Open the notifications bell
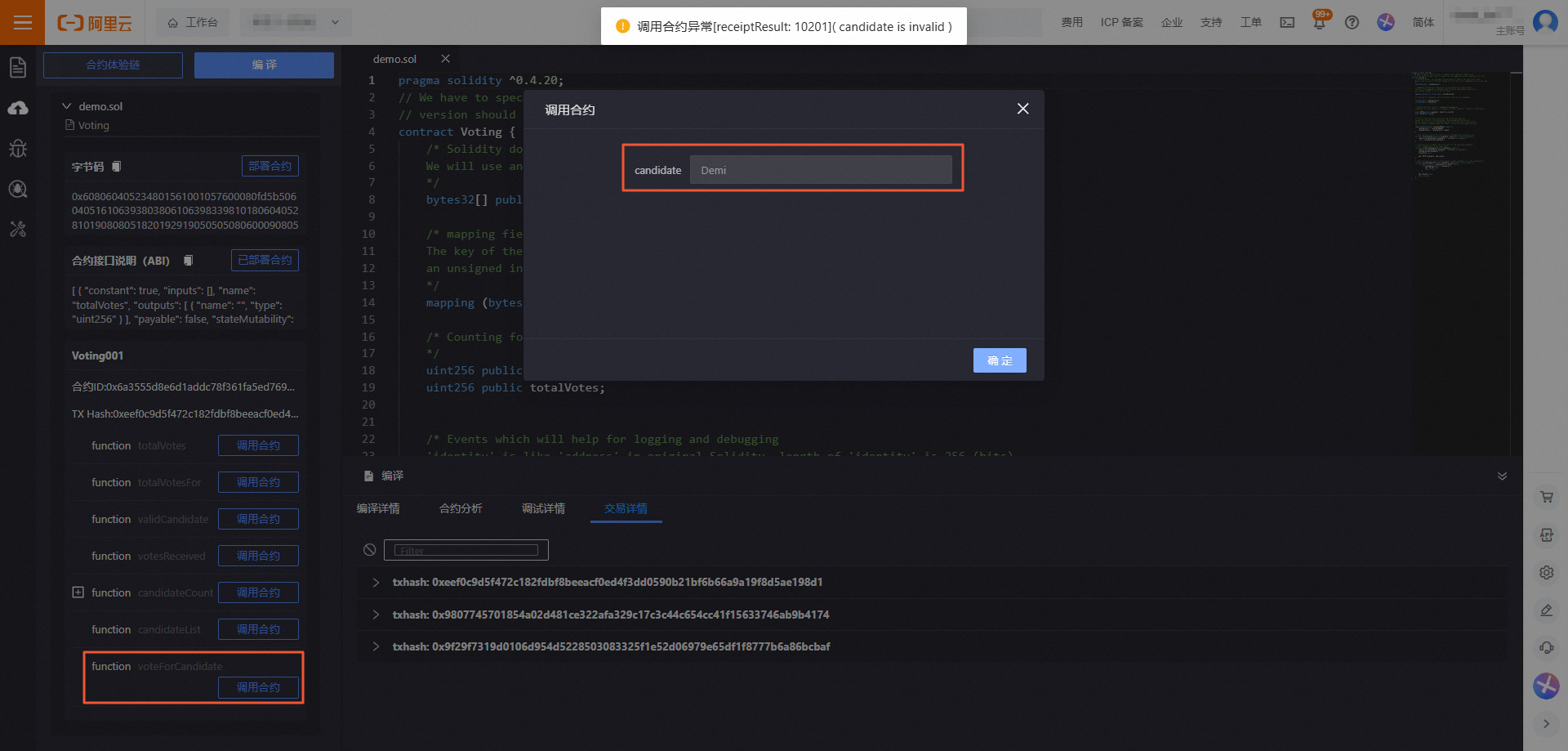 [x=1319, y=23]
